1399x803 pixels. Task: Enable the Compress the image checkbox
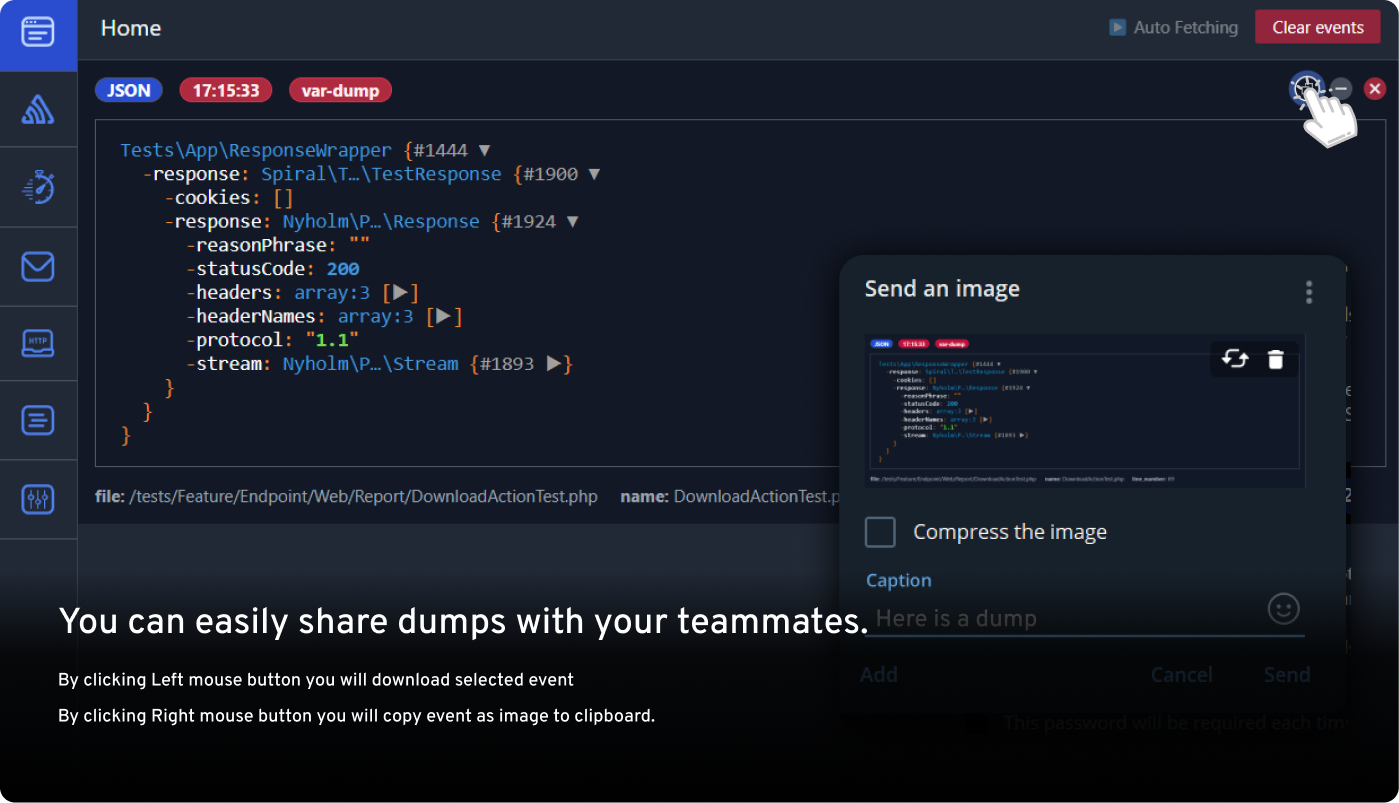(x=880, y=531)
